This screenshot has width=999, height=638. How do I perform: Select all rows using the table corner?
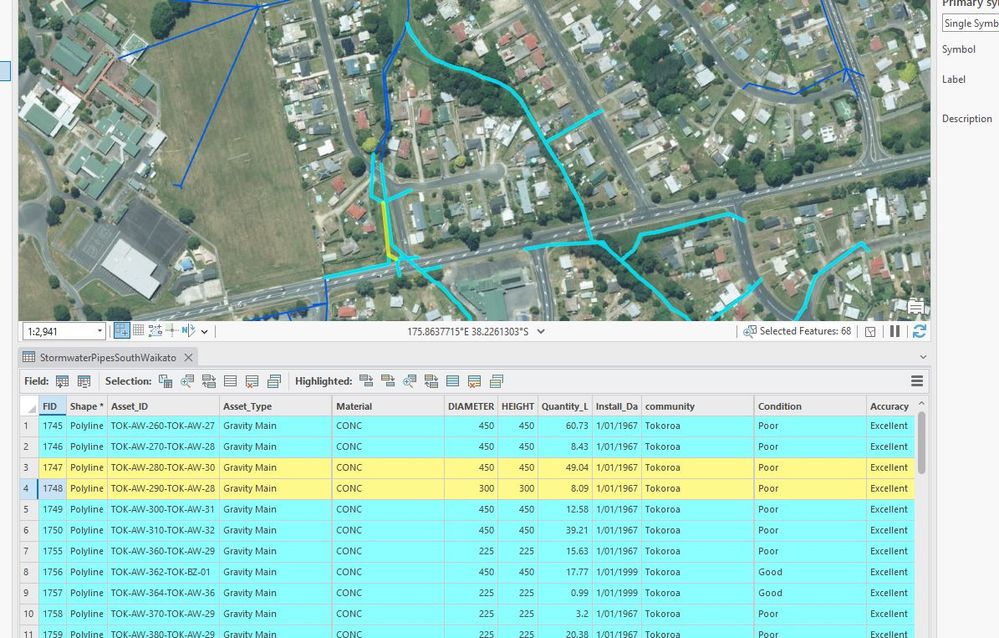point(29,407)
